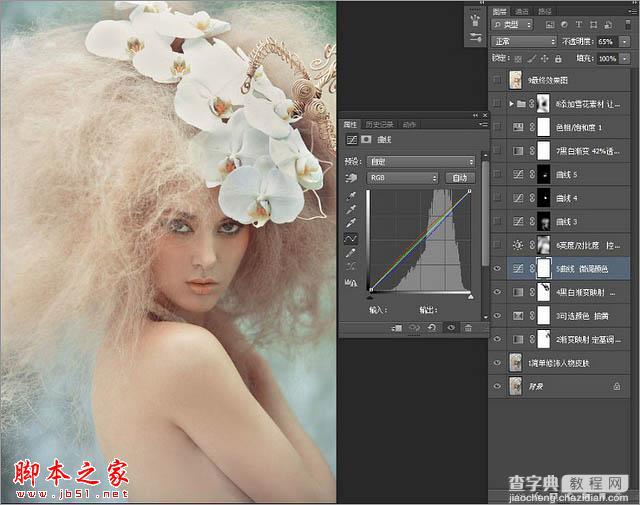Viewport: 640px width, 505px height.
Task: Hide the 4黑白渐变映射 layer
Action: [498, 292]
